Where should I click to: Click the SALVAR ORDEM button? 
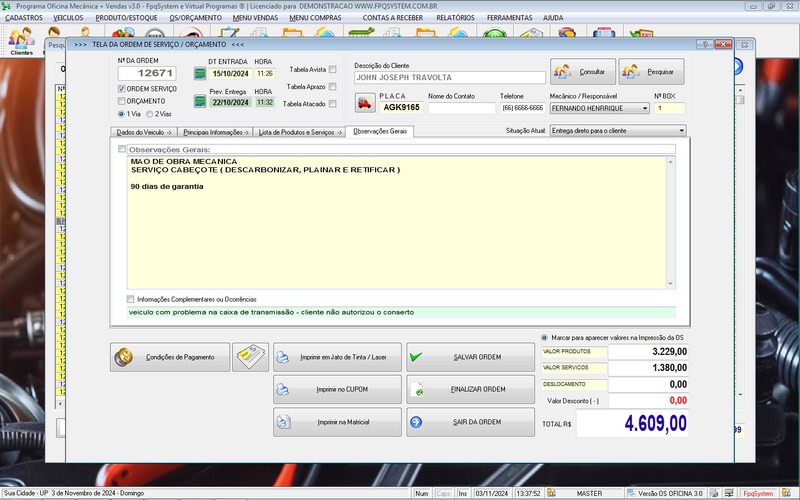pos(470,357)
